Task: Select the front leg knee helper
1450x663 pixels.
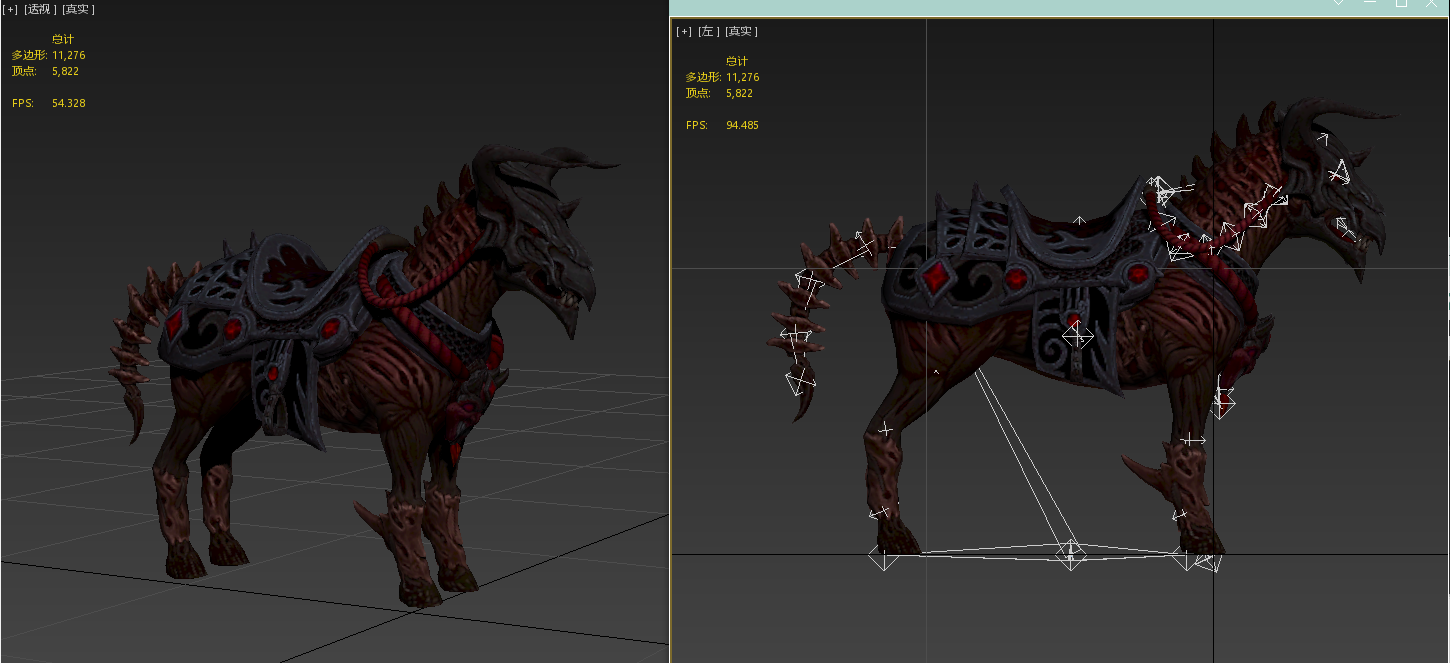Action: [1193, 439]
